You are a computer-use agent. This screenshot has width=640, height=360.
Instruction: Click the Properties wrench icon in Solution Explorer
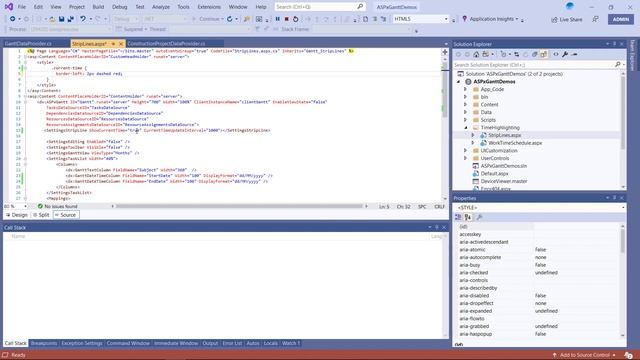[x=565, y=54]
